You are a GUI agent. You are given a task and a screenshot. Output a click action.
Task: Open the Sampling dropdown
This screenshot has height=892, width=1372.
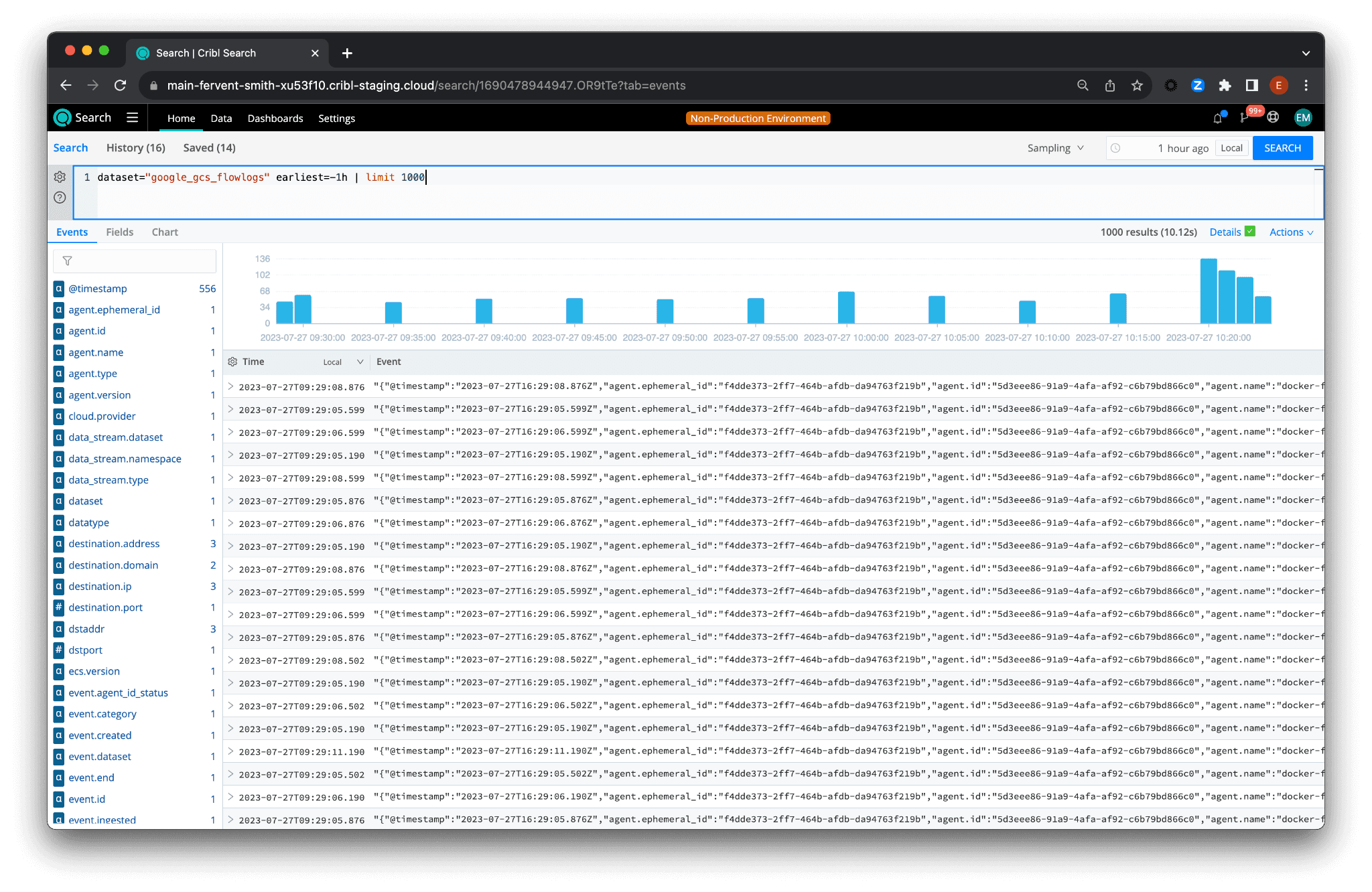pos(1055,148)
